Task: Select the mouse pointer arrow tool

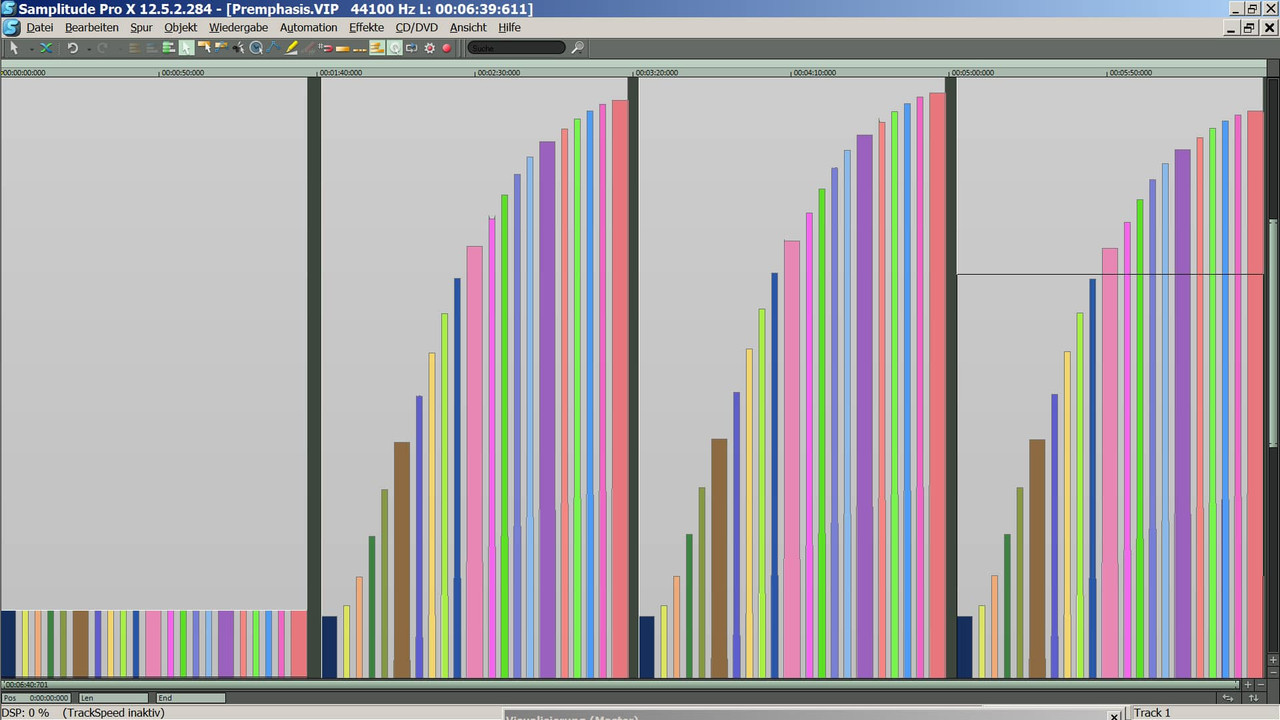Action: pos(14,47)
